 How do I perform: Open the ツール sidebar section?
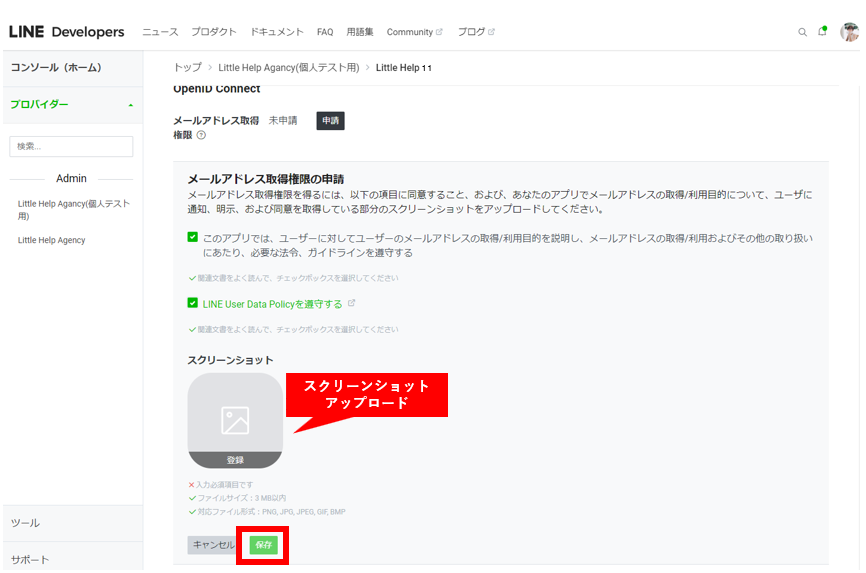click(26, 523)
